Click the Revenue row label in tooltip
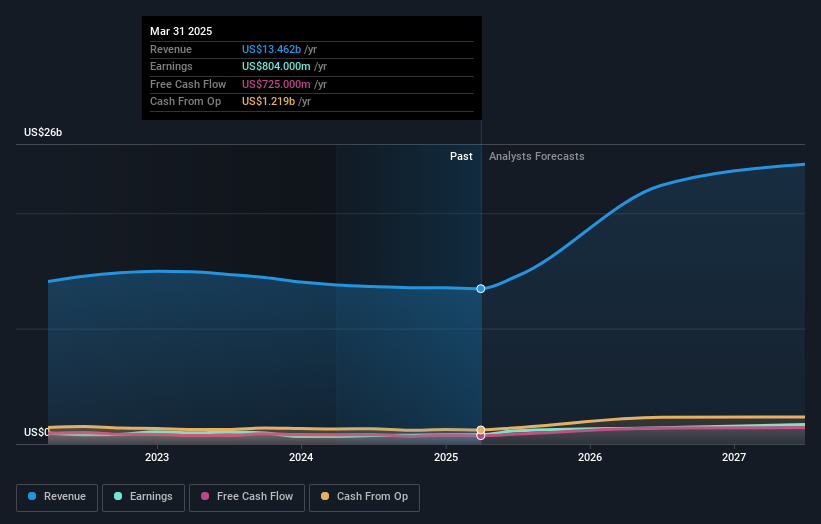The image size is (821, 524). [171, 49]
